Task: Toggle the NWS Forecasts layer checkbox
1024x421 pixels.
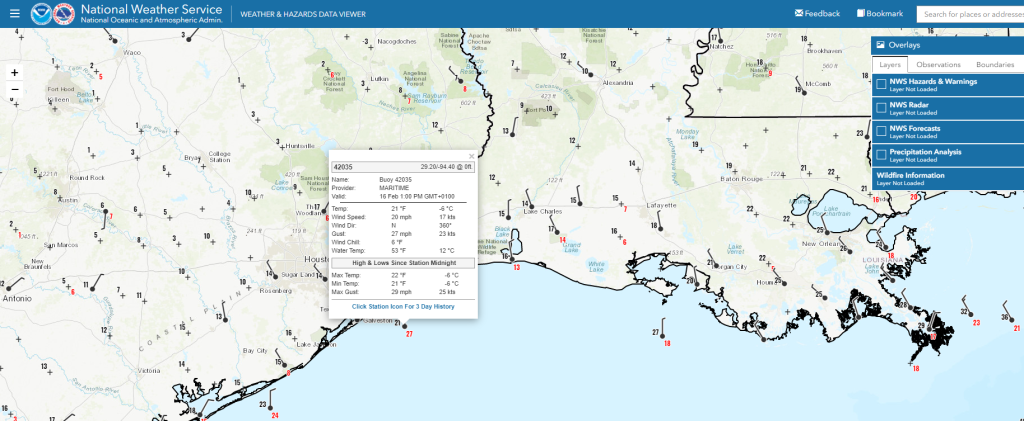Action: click(x=880, y=130)
